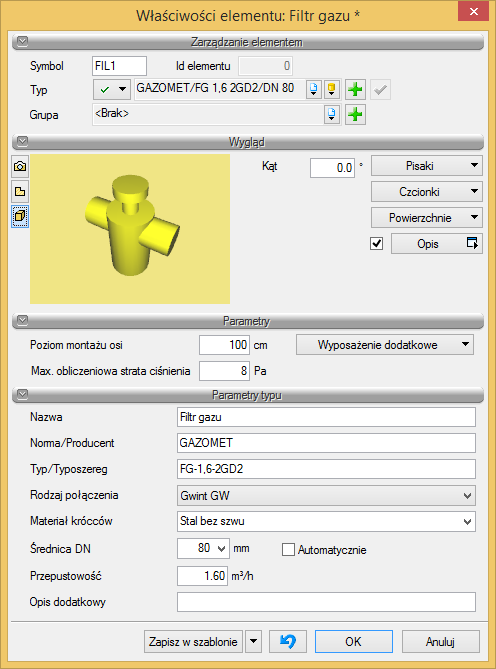496x669 pixels.
Task: Open the folder icon beside the preview
Action: [20, 192]
